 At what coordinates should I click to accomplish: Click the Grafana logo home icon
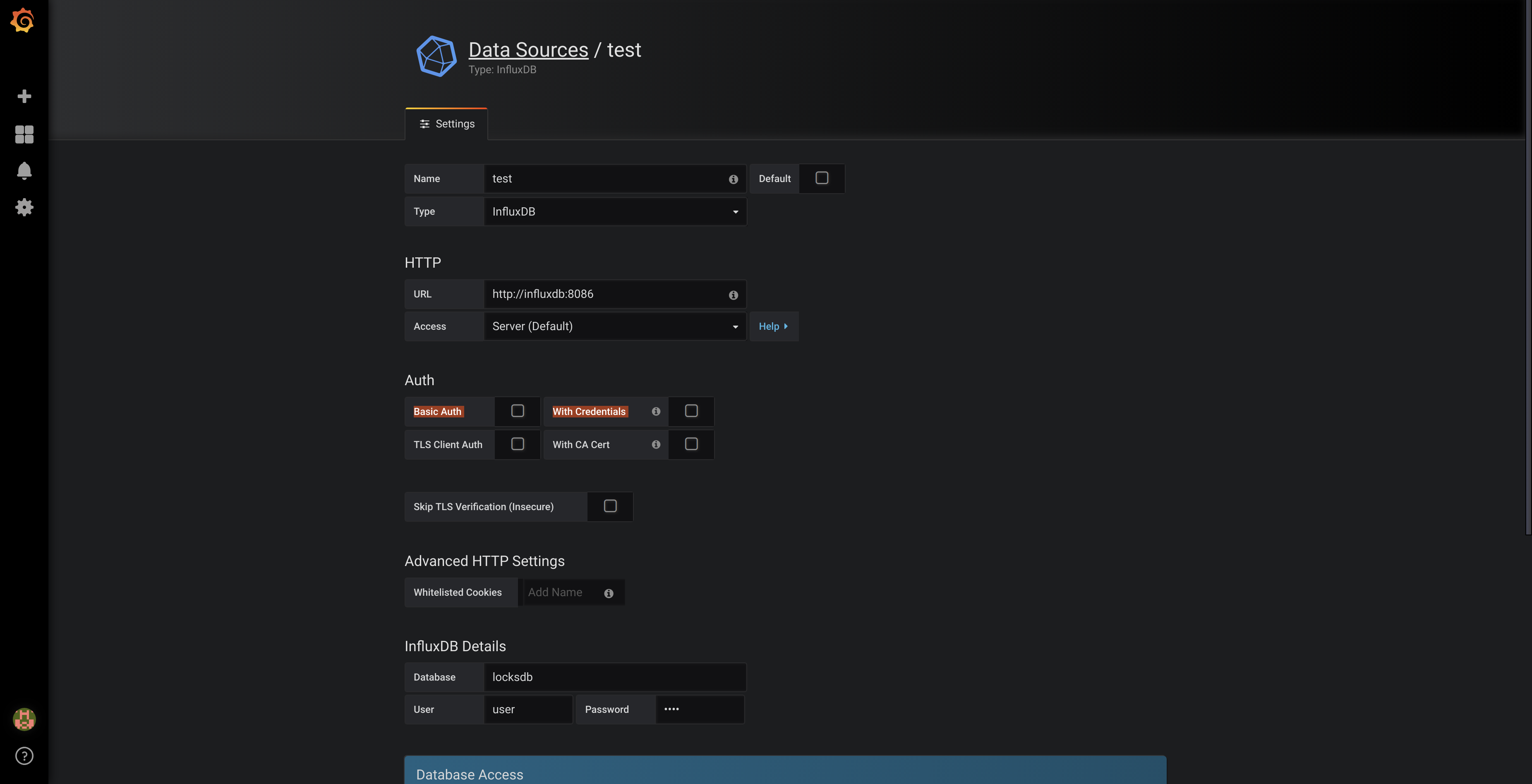[23, 21]
